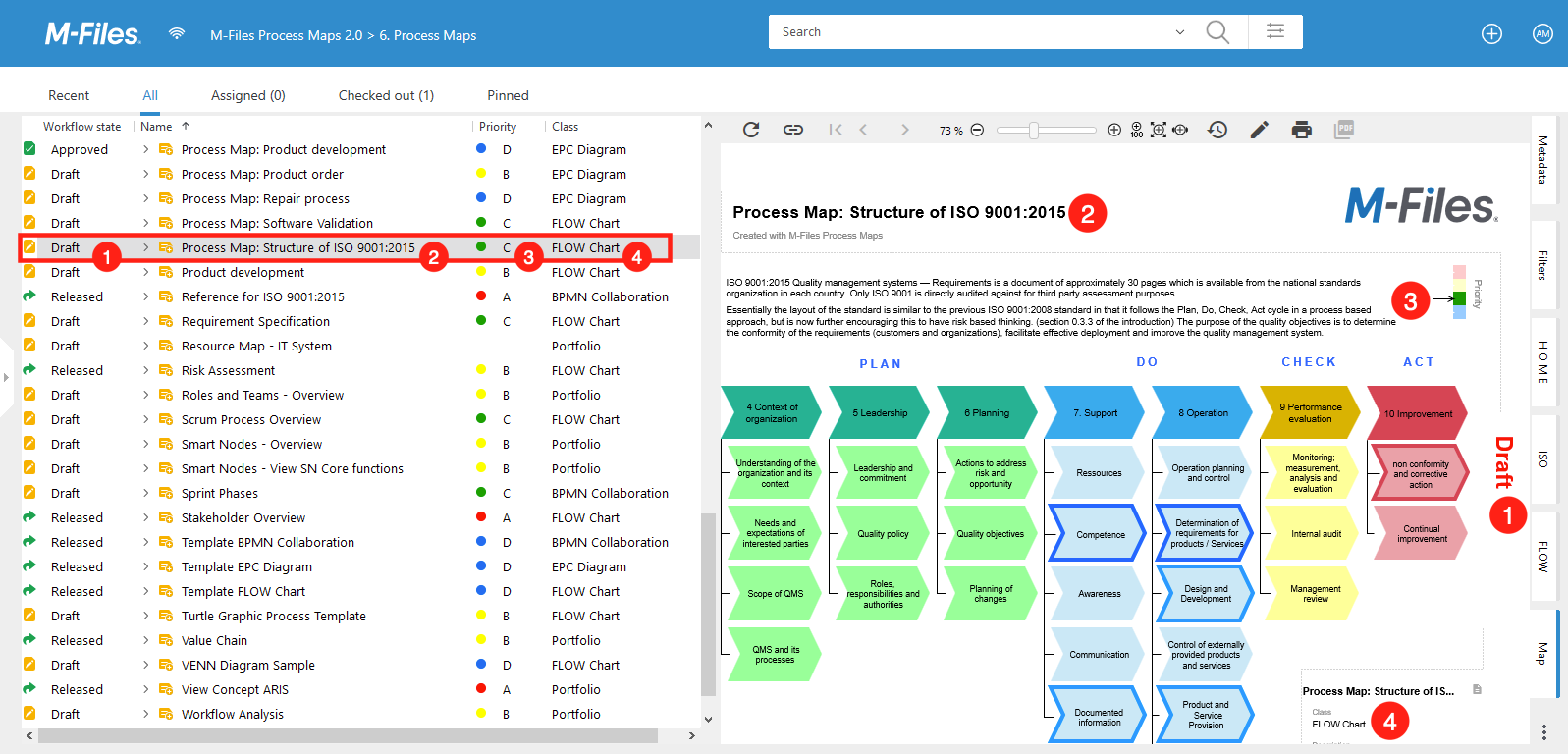1568x754 pixels.
Task: Reset zoom to 100 percent
Action: coord(1136,130)
